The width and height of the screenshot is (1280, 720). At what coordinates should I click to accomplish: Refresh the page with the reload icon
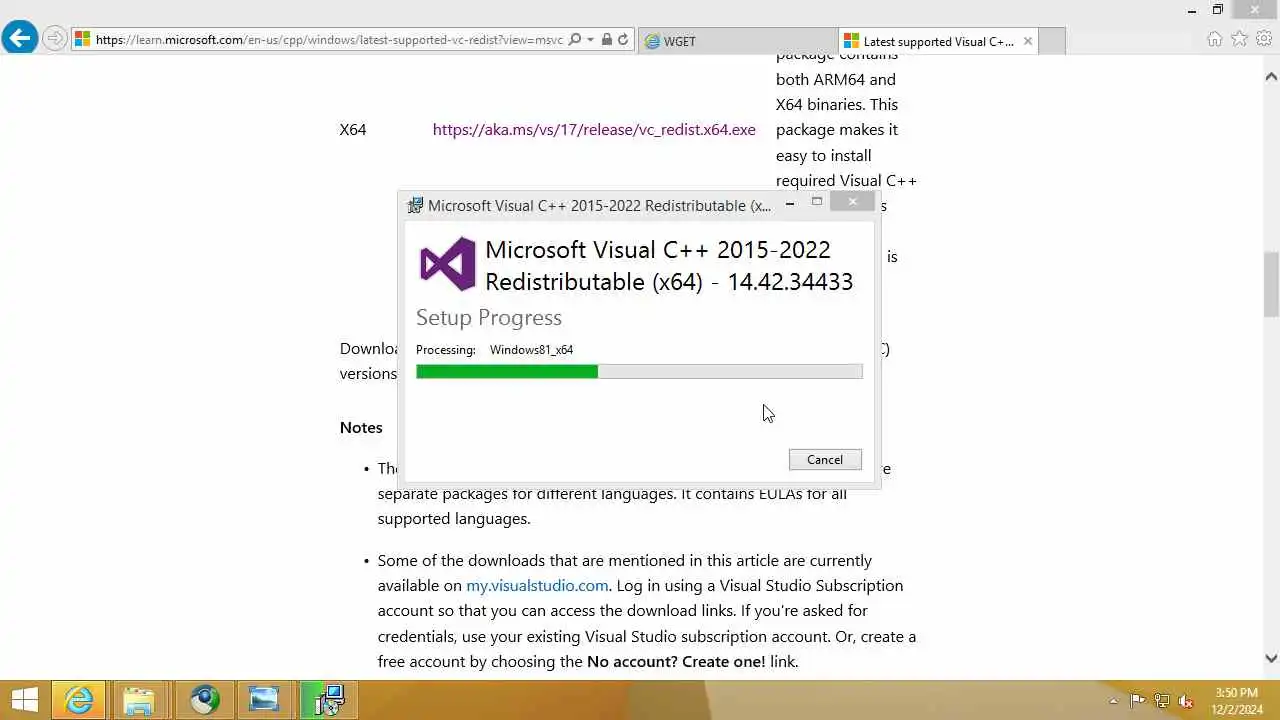click(x=623, y=40)
